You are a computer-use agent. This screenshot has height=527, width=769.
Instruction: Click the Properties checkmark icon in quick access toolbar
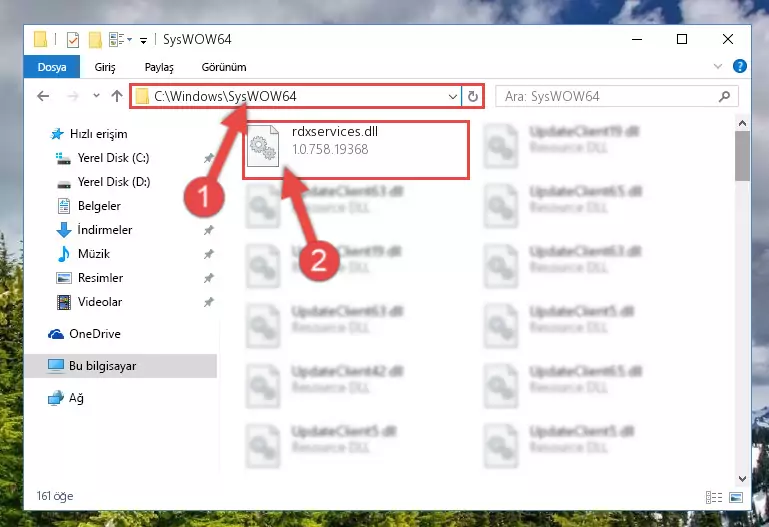[x=73, y=40]
